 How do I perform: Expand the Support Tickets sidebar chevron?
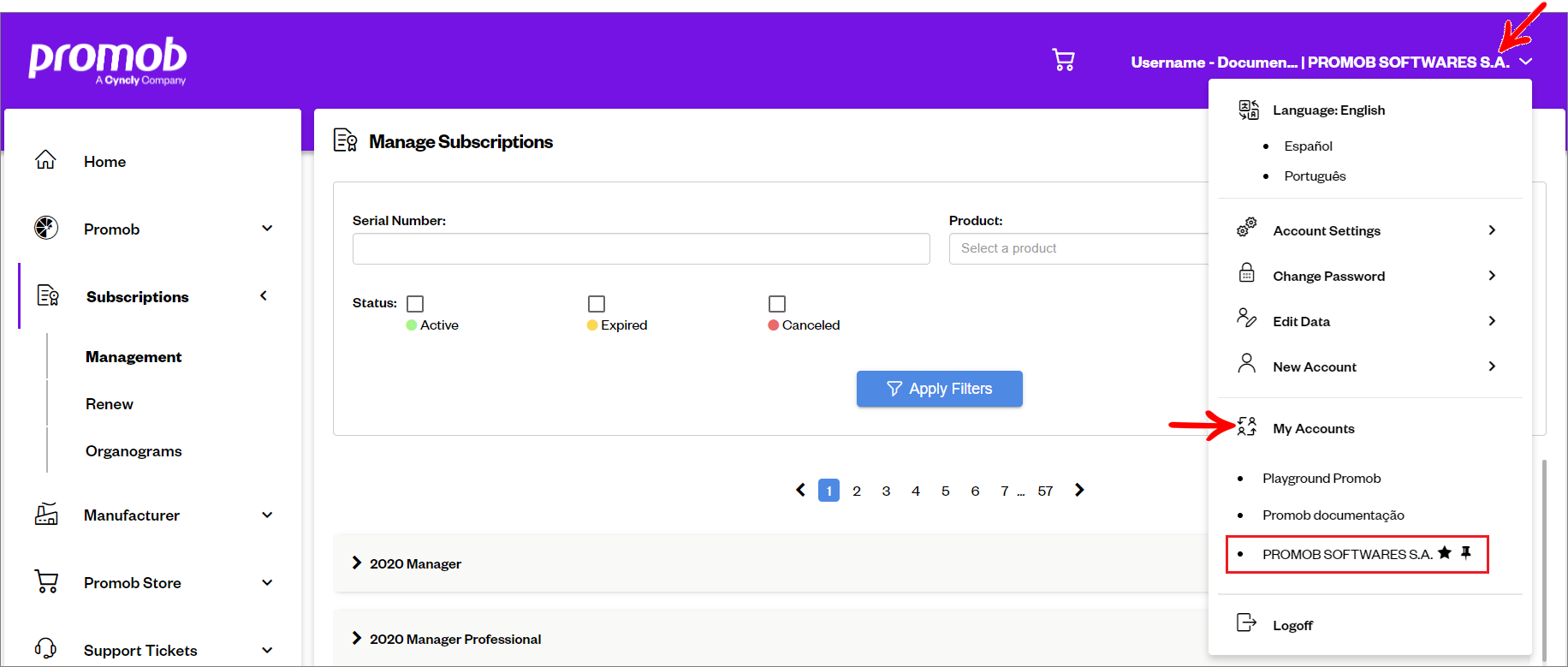pos(267,650)
